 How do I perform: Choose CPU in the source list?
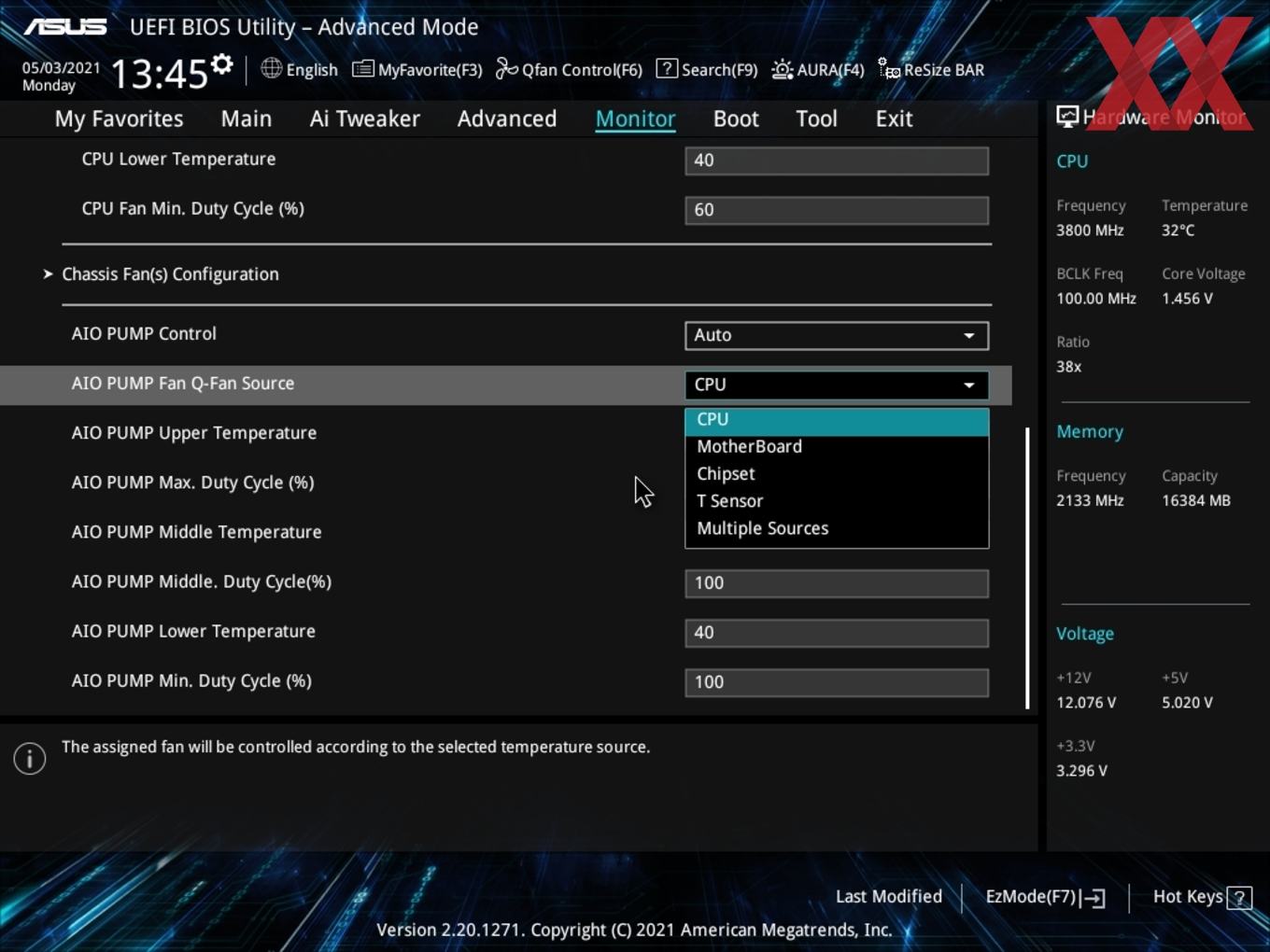(837, 420)
